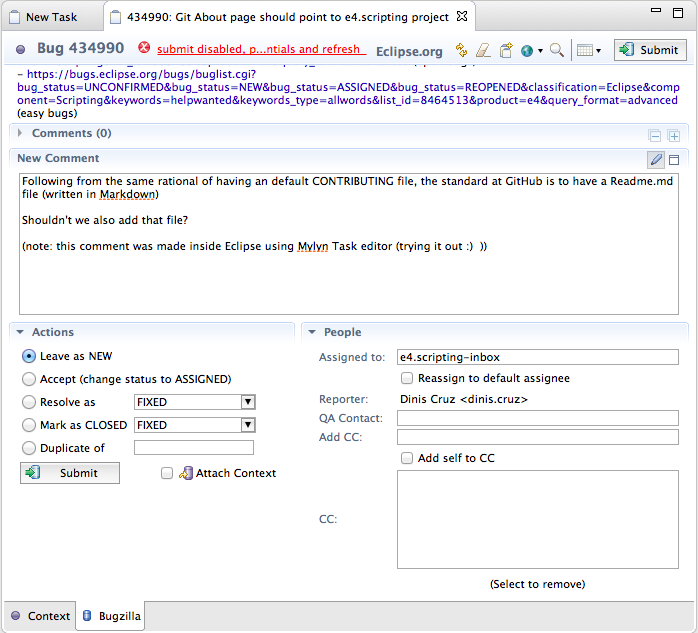This screenshot has width=698, height=633.
Task: Click the CC list box
Action: [x=538, y=519]
